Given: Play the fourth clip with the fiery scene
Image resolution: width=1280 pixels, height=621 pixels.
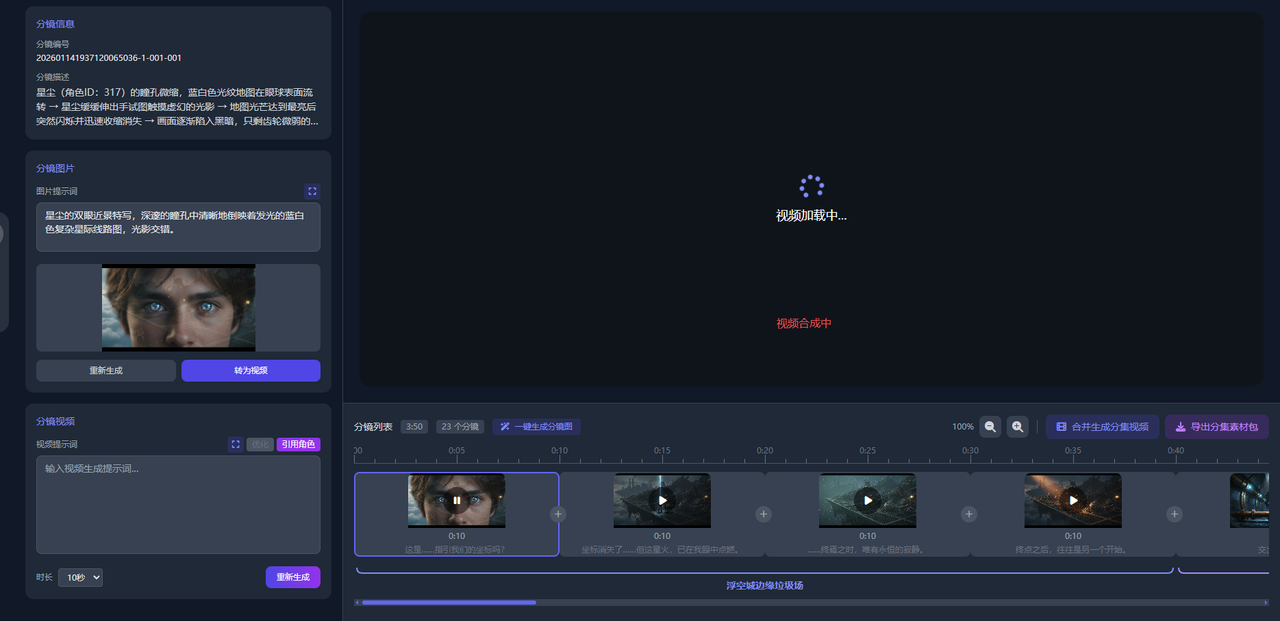Looking at the screenshot, I should (1073, 500).
